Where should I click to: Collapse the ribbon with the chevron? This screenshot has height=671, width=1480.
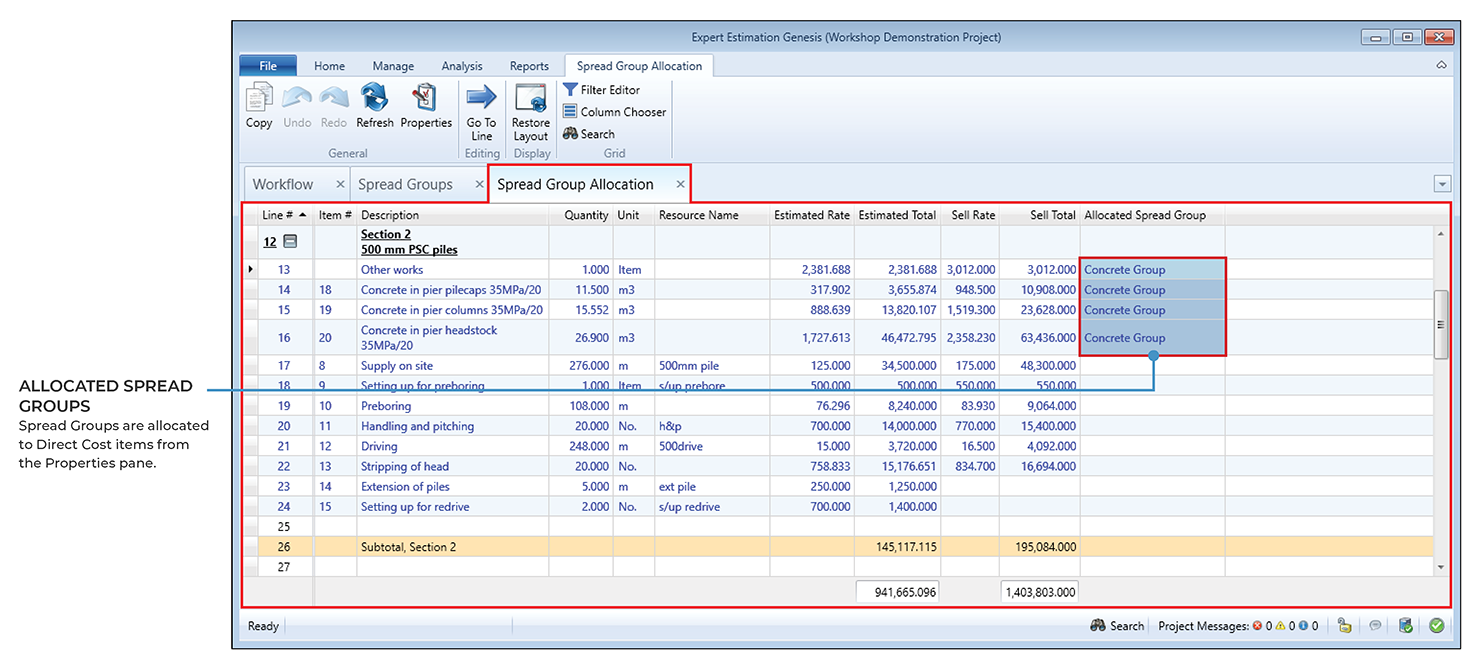pos(1441,66)
